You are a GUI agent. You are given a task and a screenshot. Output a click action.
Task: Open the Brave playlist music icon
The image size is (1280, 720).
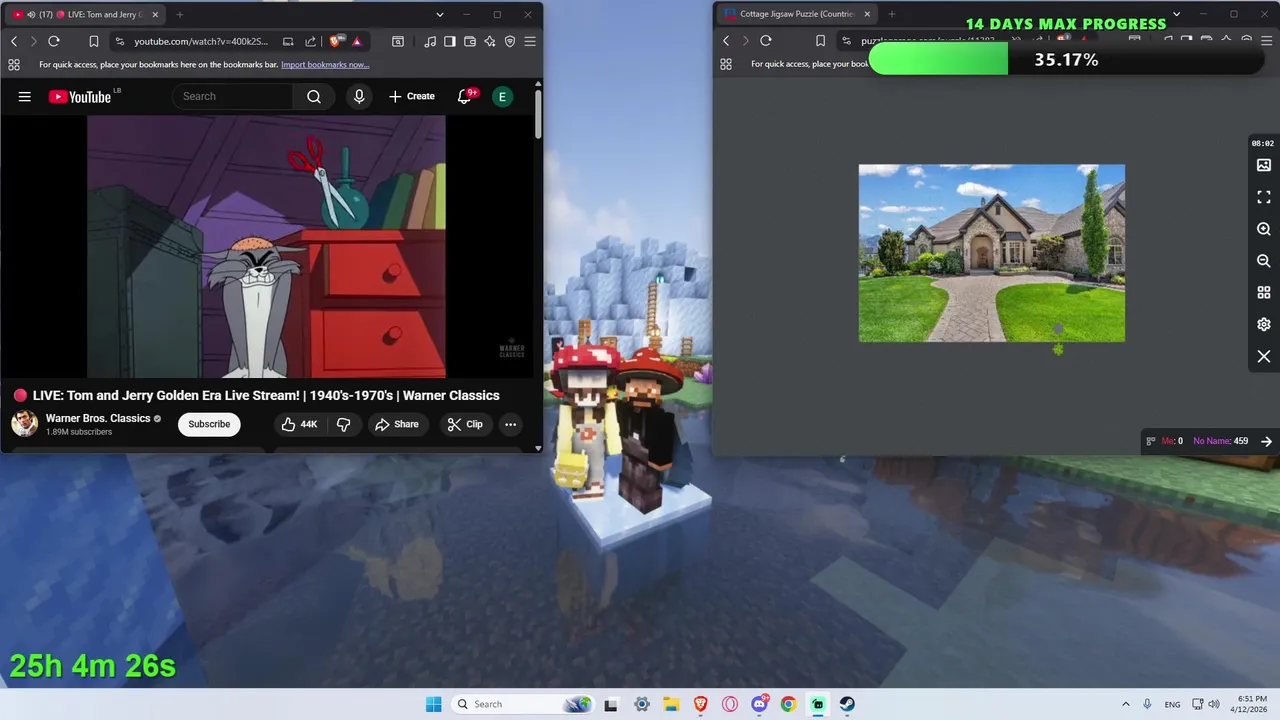point(430,41)
